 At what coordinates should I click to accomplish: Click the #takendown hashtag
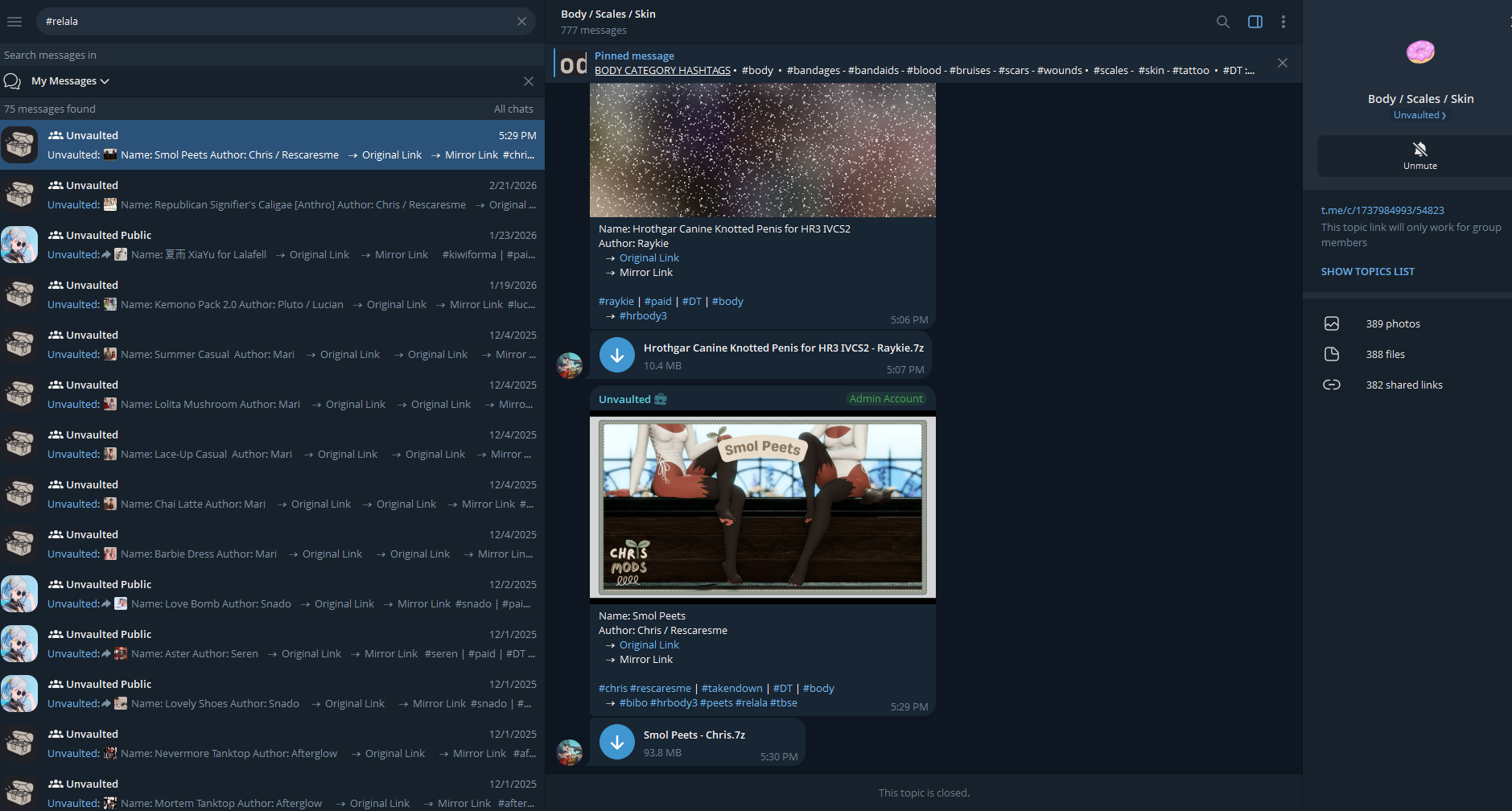pyautogui.click(x=732, y=689)
